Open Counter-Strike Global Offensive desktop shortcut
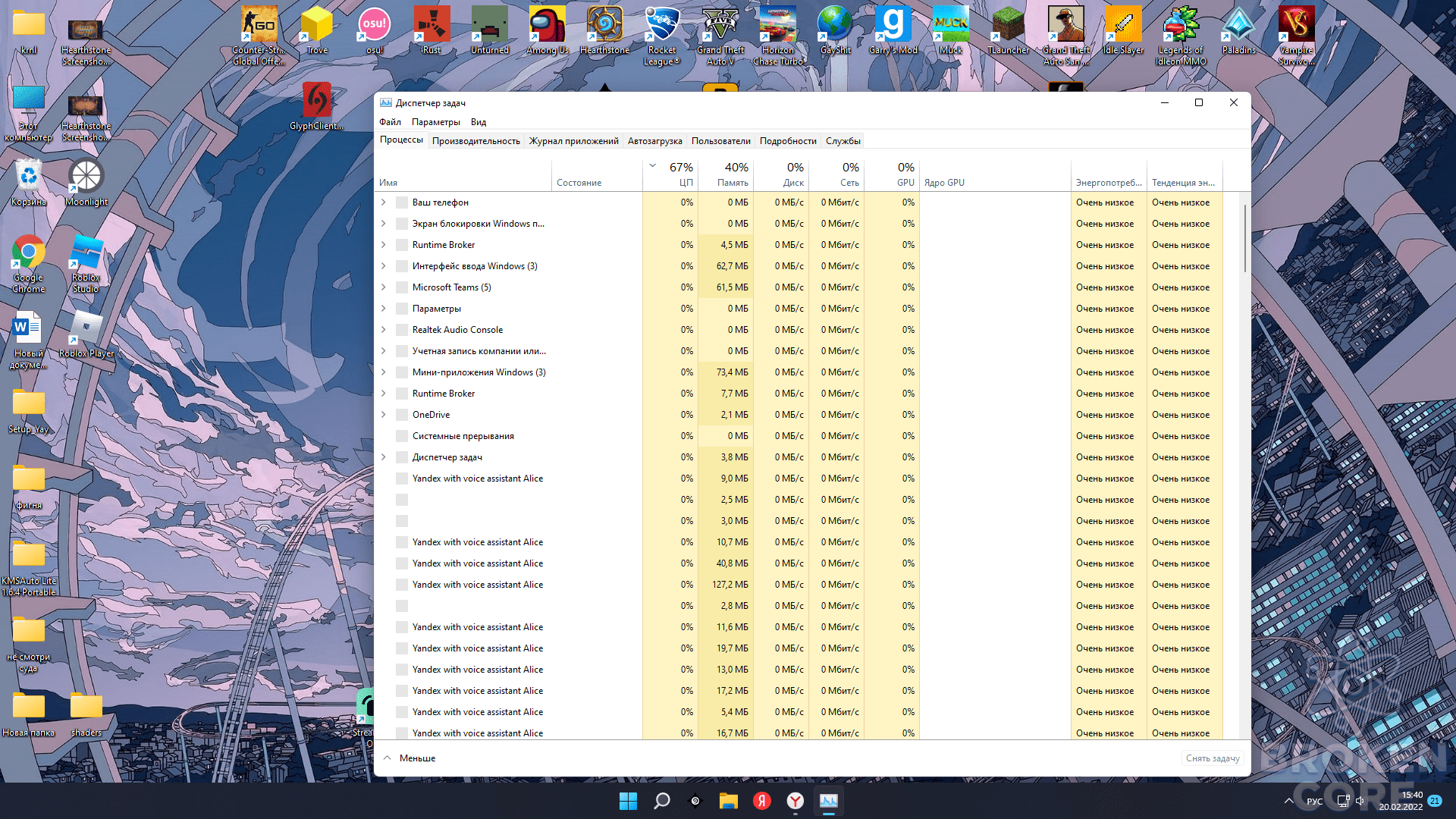 [259, 35]
